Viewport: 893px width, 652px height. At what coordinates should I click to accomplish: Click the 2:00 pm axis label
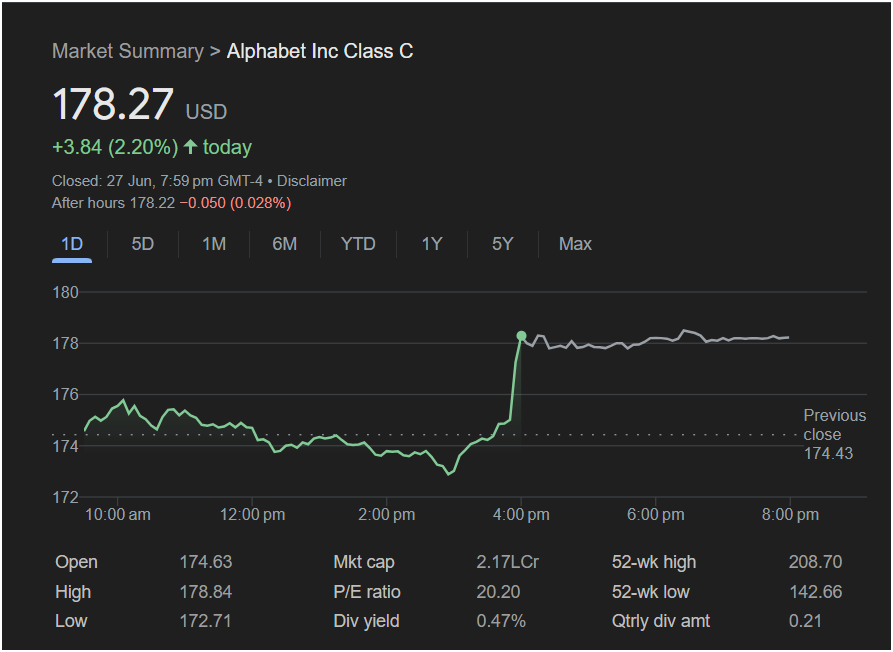[x=386, y=515]
